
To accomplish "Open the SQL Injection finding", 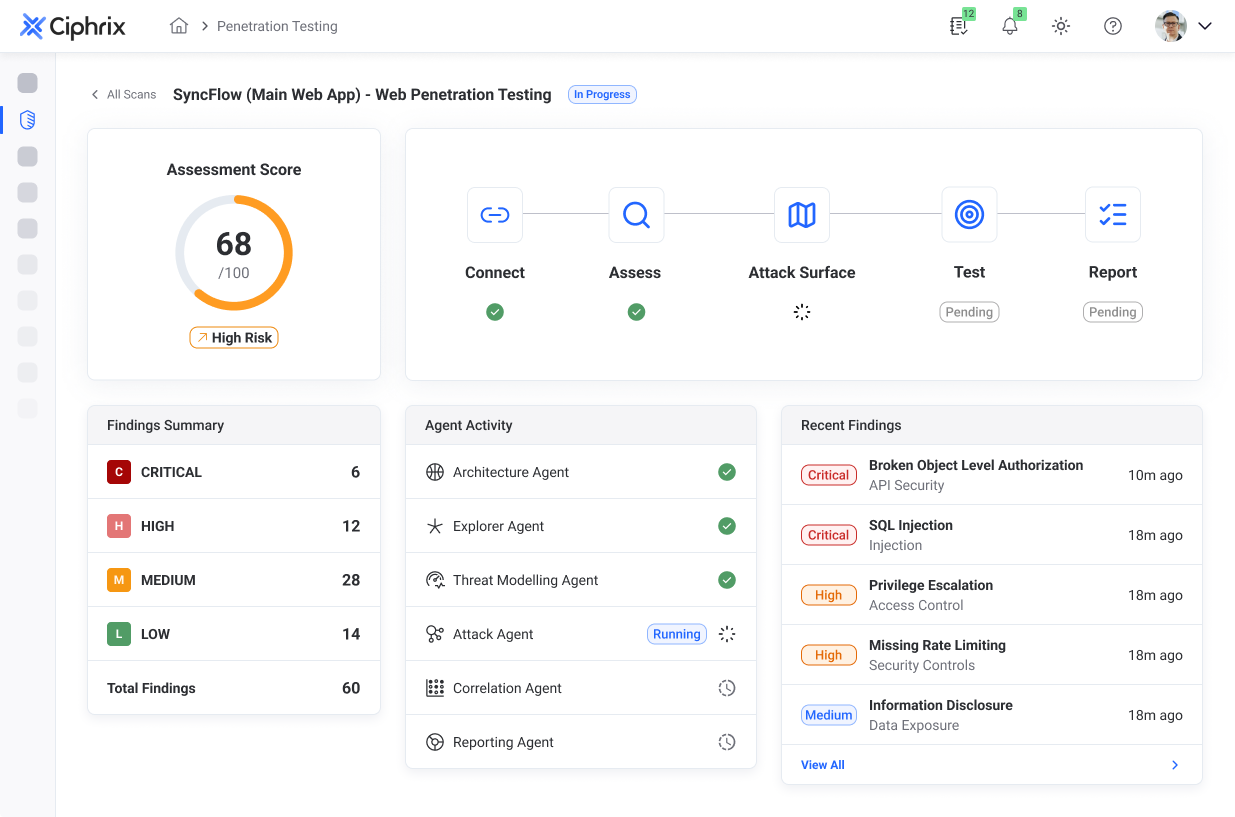I will [x=992, y=535].
